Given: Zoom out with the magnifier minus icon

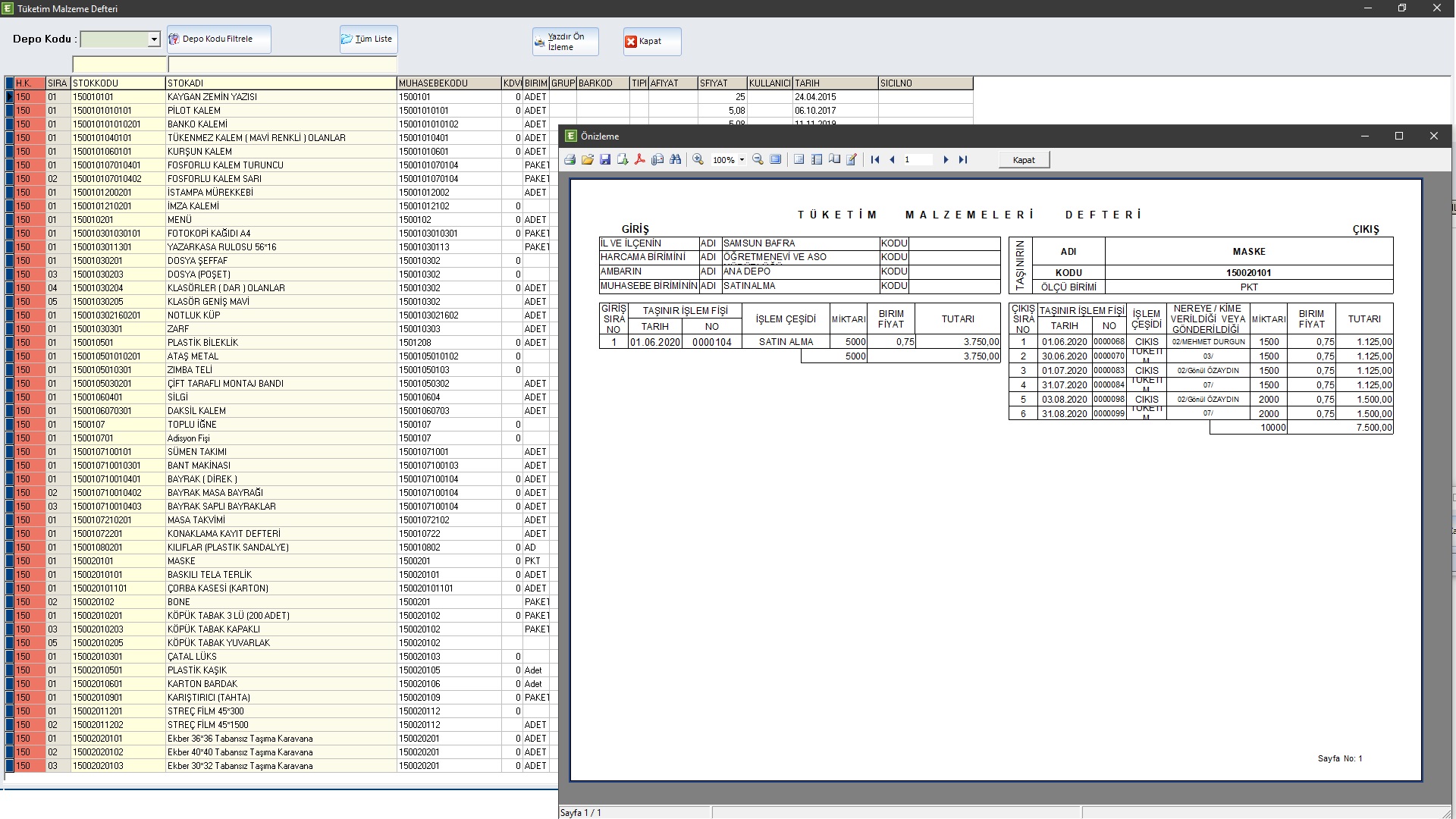Looking at the screenshot, I should pos(758,160).
